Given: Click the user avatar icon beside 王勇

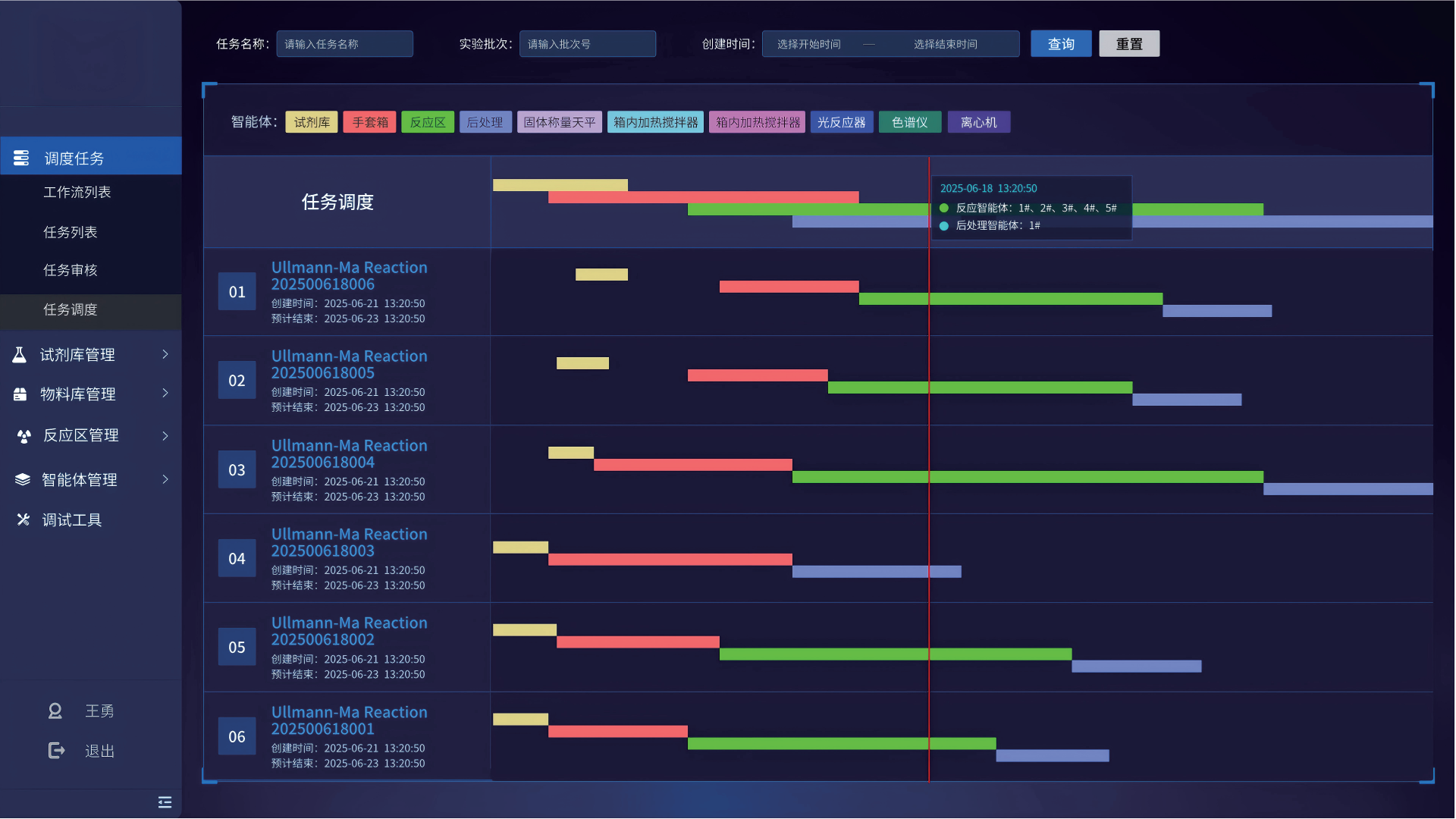Looking at the screenshot, I should point(55,711).
